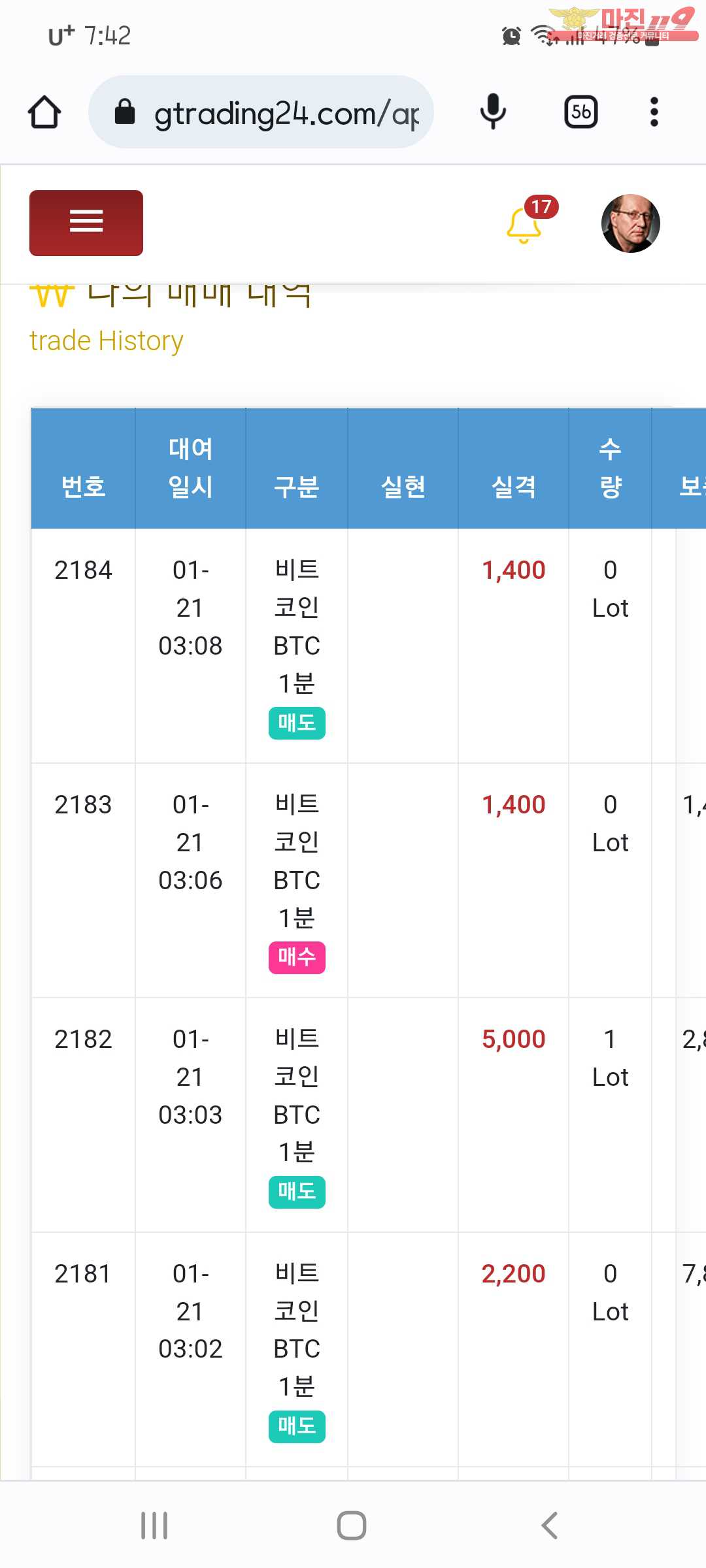This screenshot has width=706, height=1568.
Task: Open the browser three-dot menu
Action: [654, 112]
